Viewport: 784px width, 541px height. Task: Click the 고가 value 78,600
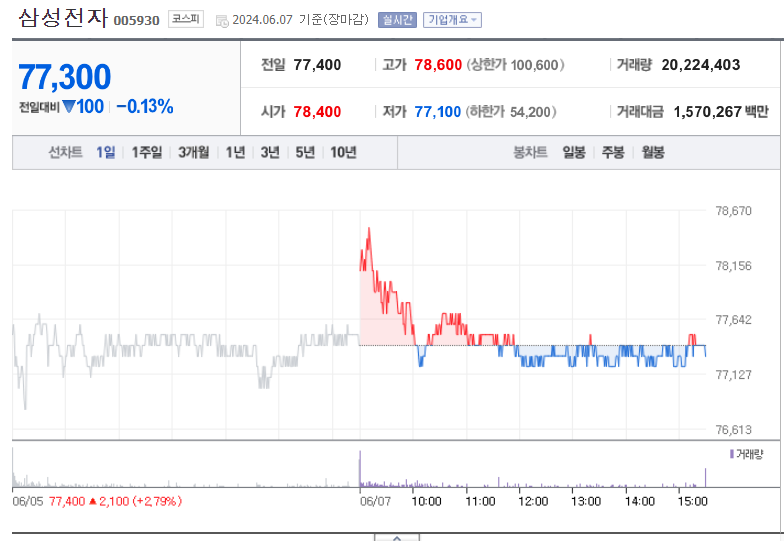(x=438, y=65)
